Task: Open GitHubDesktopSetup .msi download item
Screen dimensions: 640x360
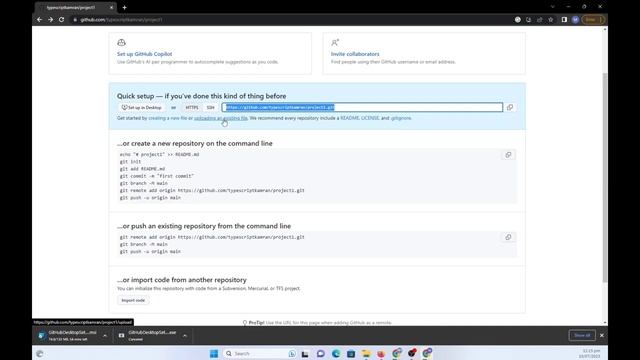Action: pos(69,336)
